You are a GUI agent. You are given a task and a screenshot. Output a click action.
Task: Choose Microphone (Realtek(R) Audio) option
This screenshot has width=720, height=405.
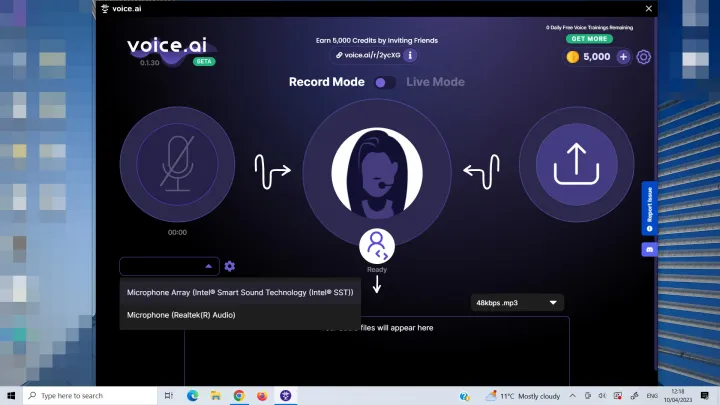pos(240,315)
